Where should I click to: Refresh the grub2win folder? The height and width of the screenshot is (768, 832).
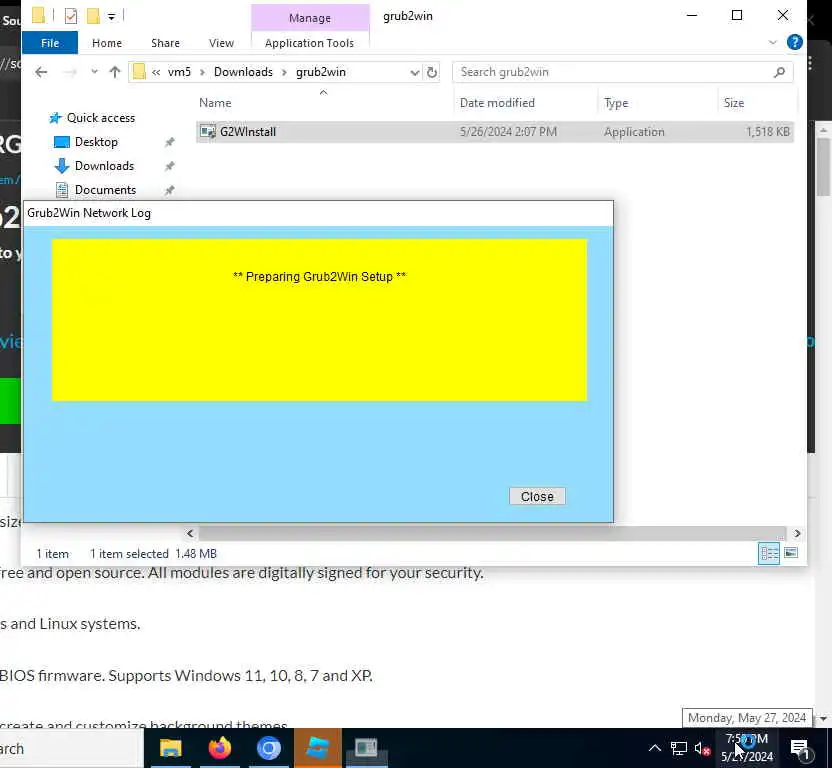coord(432,72)
